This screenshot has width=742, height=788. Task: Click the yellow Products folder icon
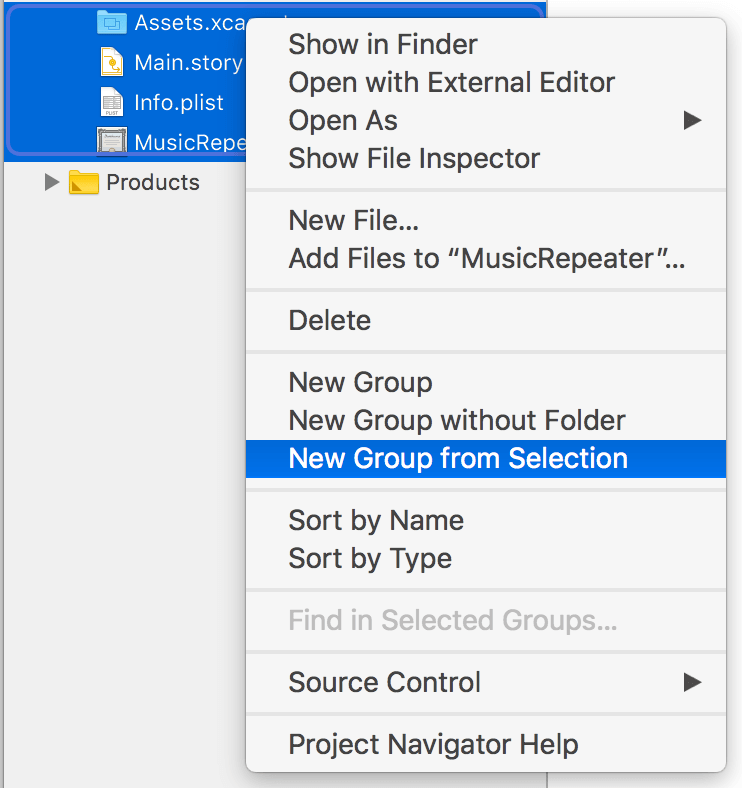(x=84, y=182)
